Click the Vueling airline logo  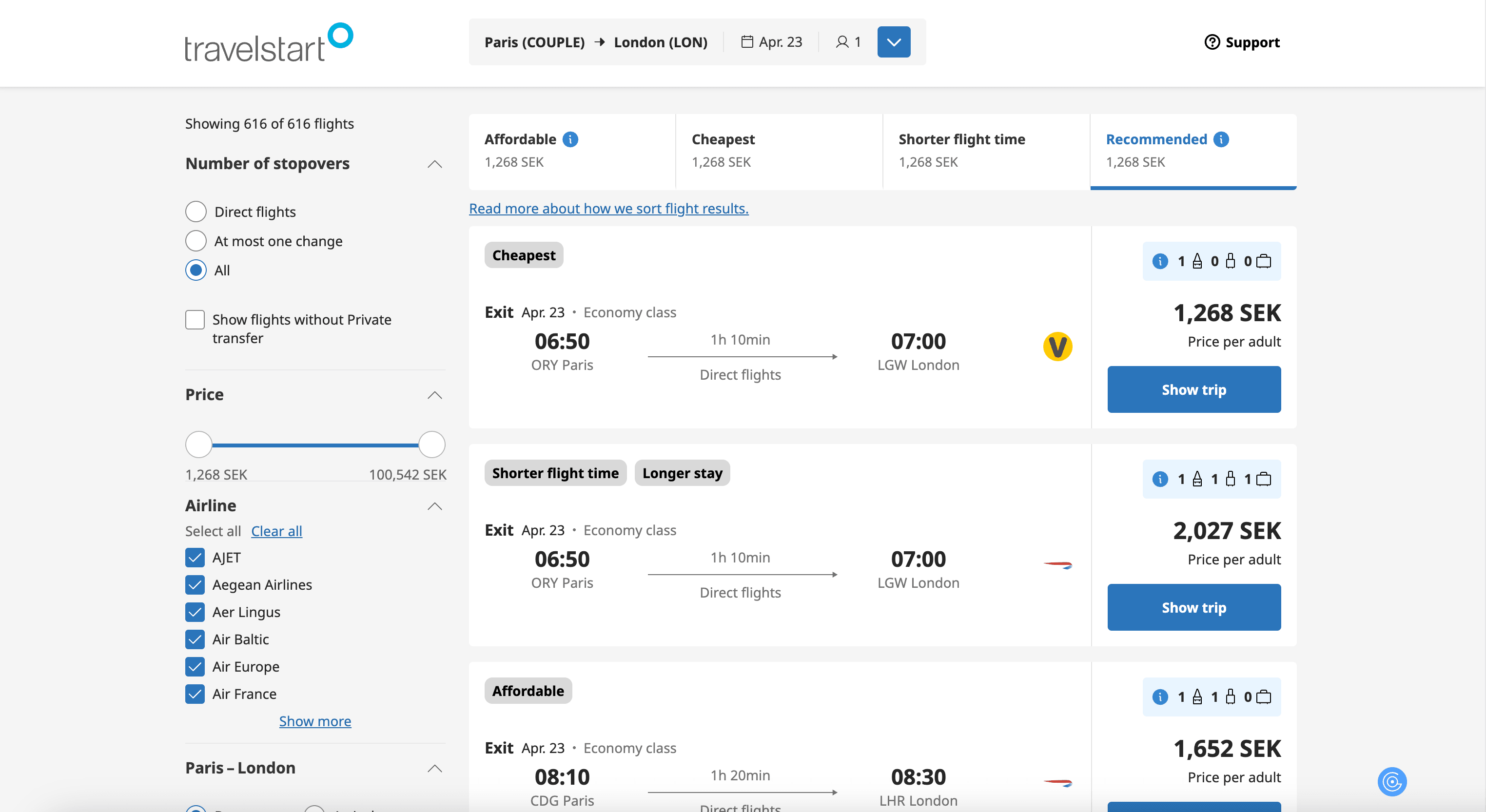[x=1057, y=347]
